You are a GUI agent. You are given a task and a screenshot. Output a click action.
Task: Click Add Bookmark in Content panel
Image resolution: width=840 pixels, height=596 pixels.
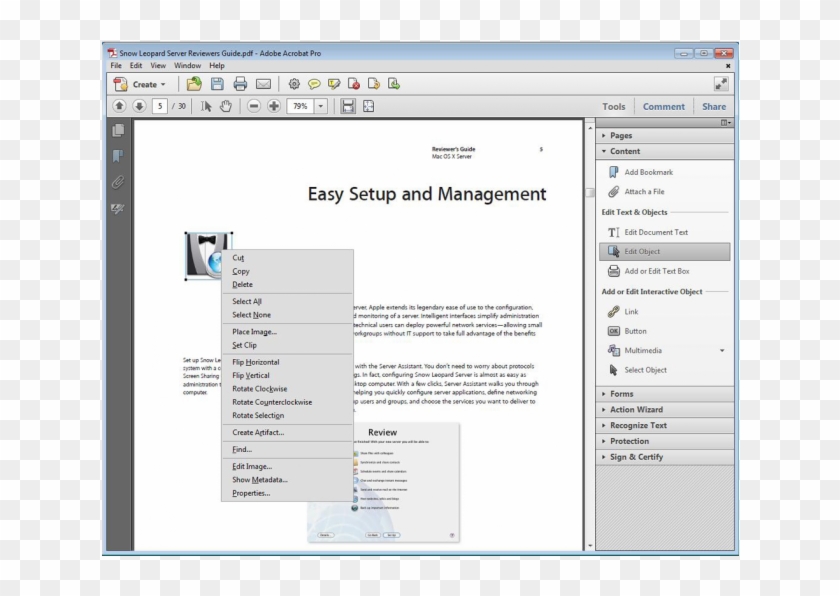[x=641, y=172]
